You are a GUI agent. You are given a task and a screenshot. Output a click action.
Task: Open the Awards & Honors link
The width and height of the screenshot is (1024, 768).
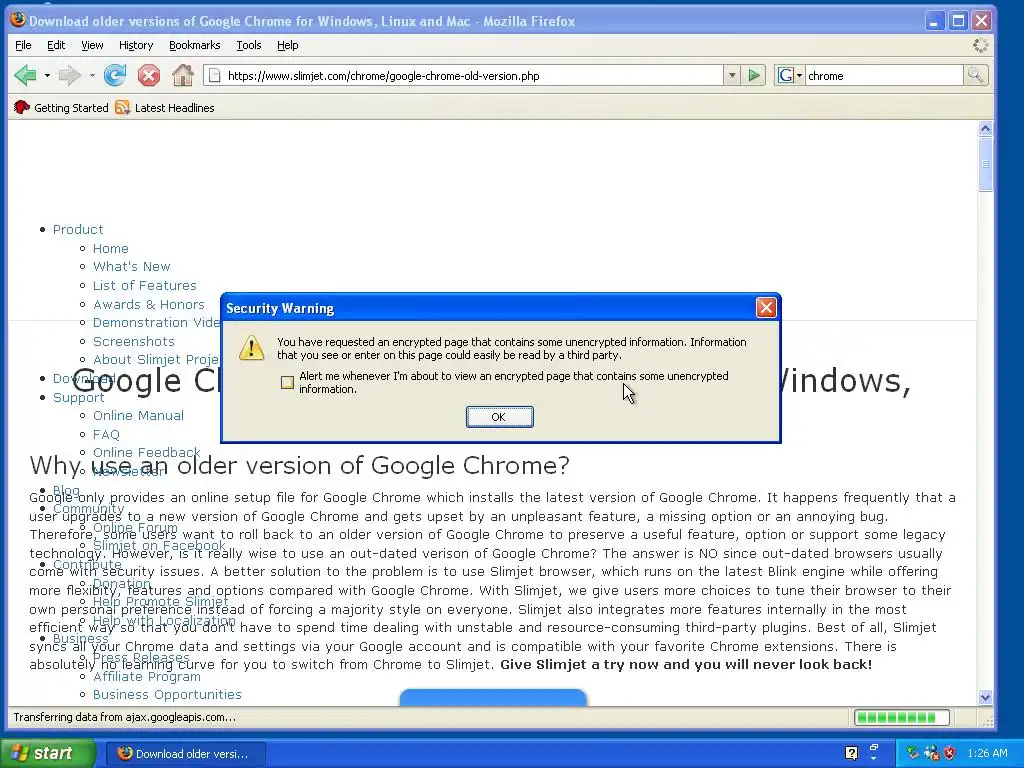click(x=148, y=304)
